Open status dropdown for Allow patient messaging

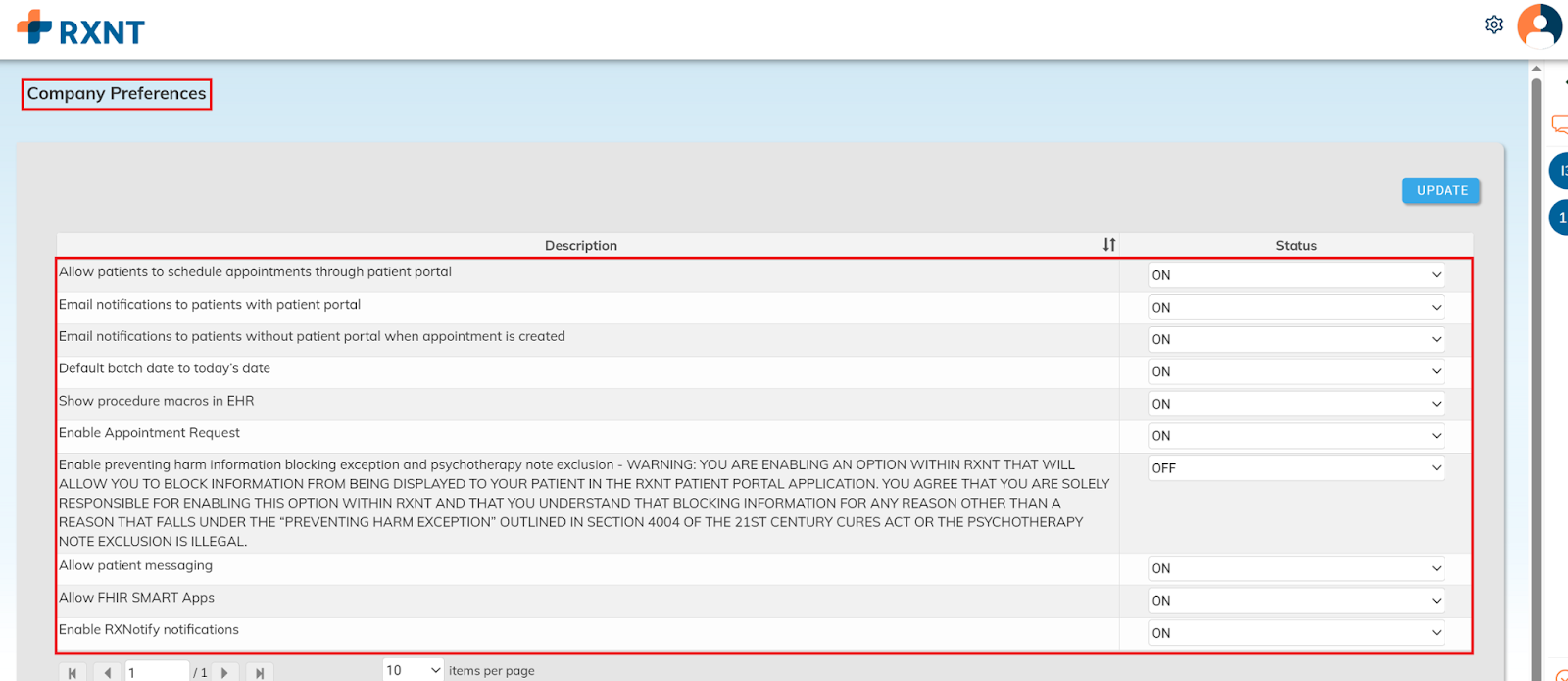[x=1296, y=568]
